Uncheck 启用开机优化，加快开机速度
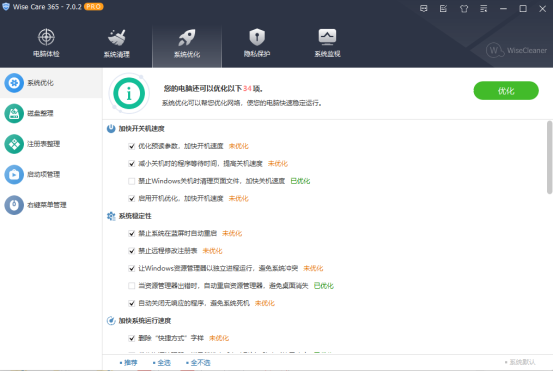The height and width of the screenshot is (371, 554). (132, 199)
